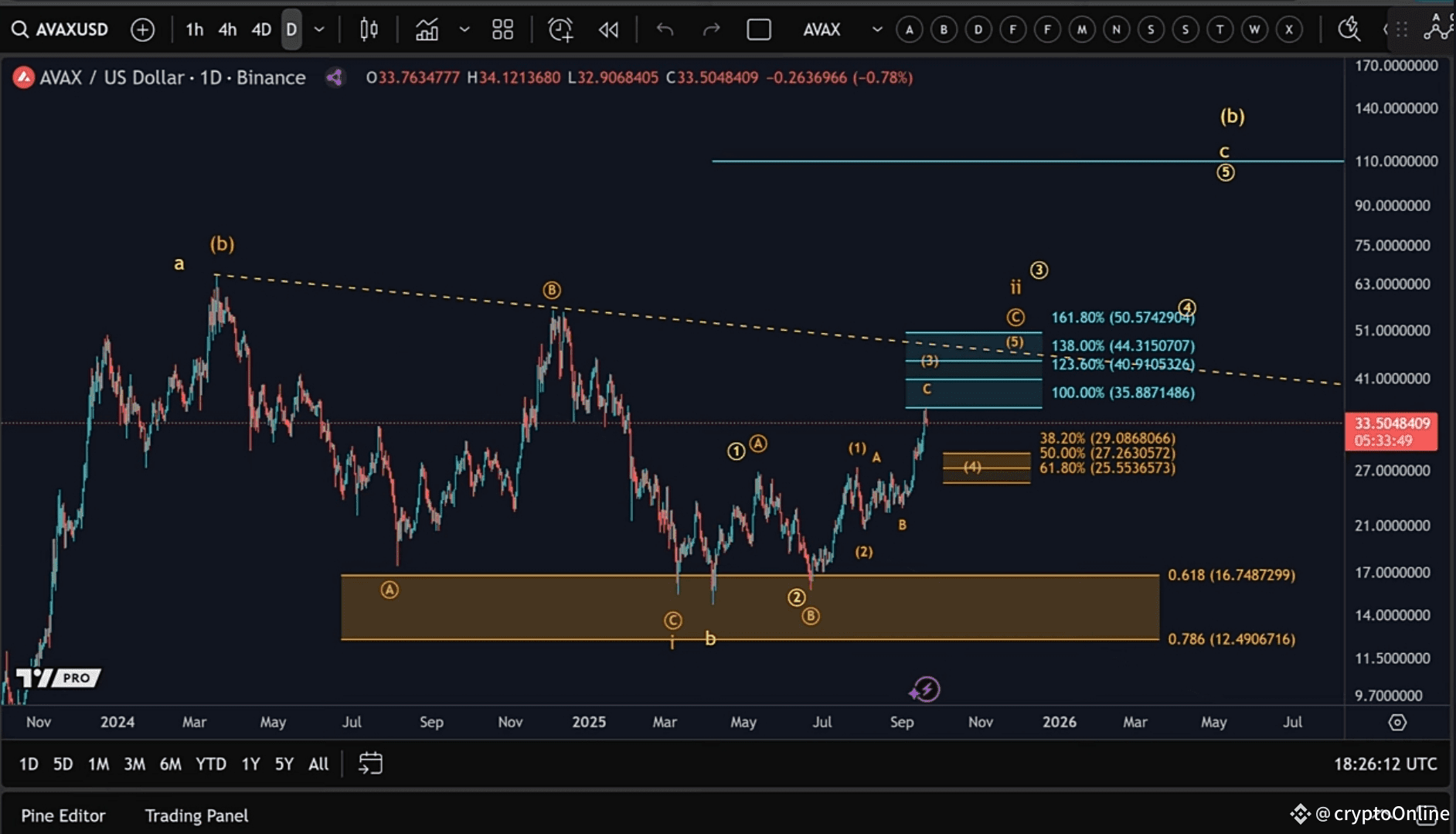Click the 2026 label on time axis
The height and width of the screenshot is (834, 1456).
click(1059, 722)
